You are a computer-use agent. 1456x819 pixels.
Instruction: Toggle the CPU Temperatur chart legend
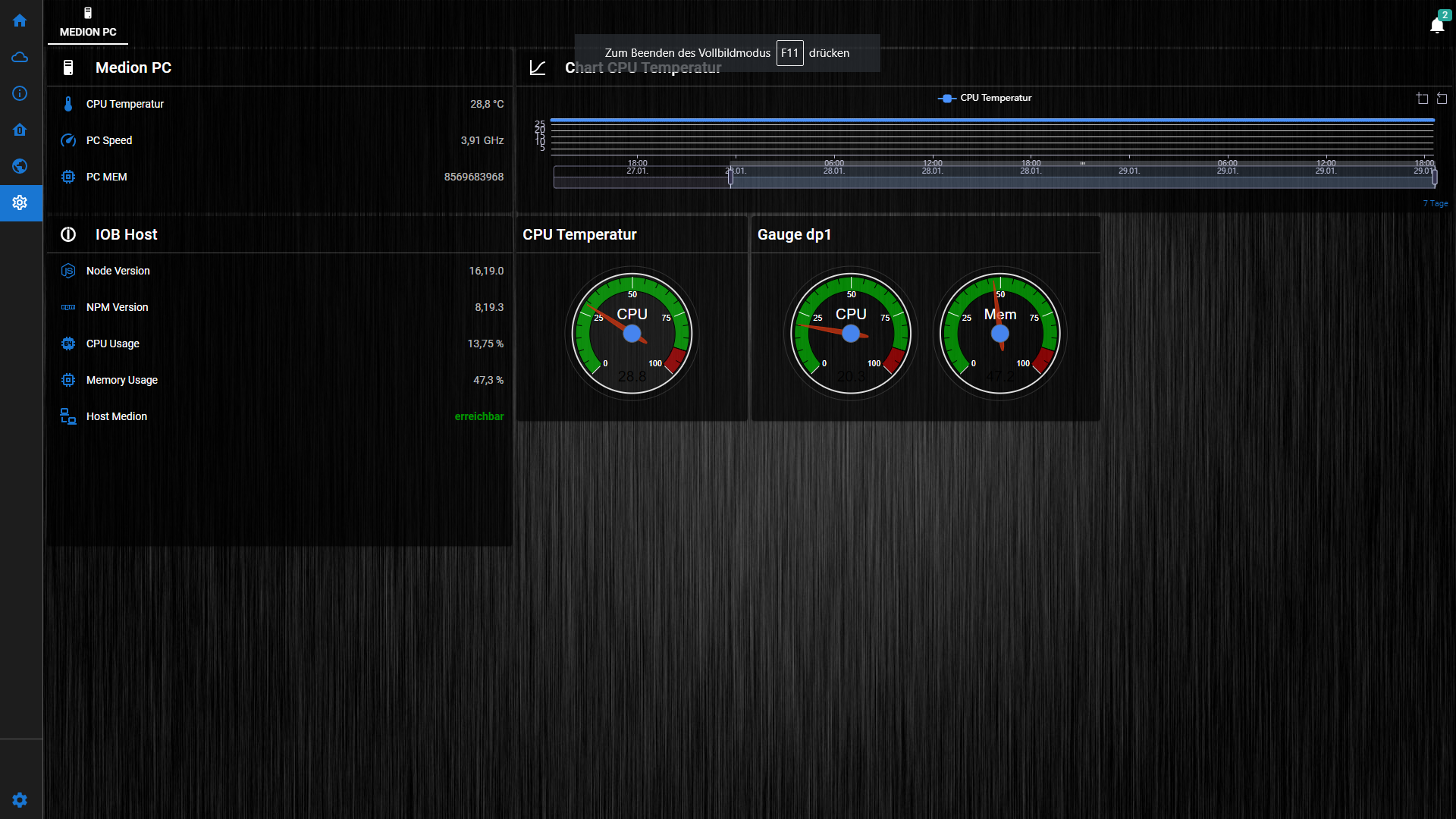coord(984,98)
